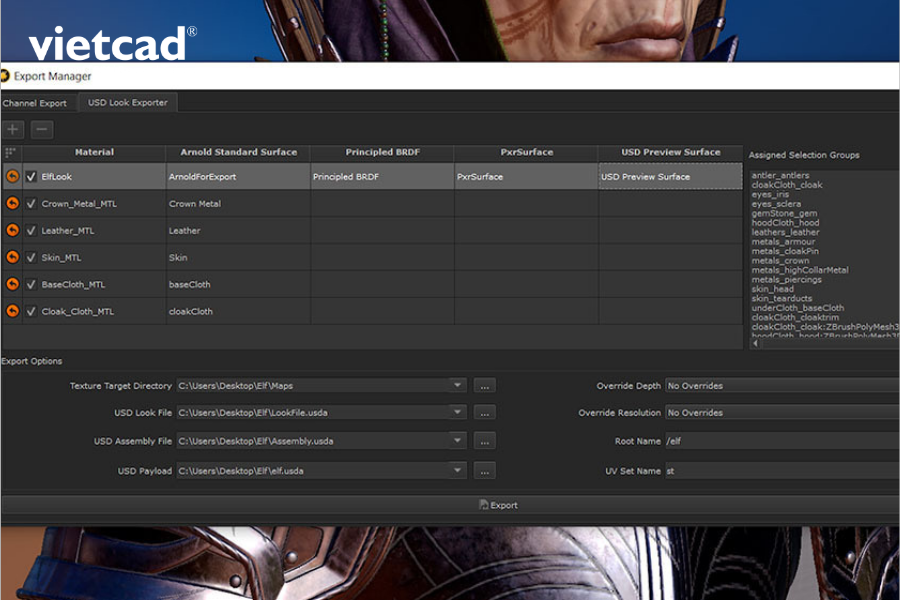The width and height of the screenshot is (900, 600).
Task: Uncheck the Cloak_Cloth_MTL checkbox
Action: 31,312
